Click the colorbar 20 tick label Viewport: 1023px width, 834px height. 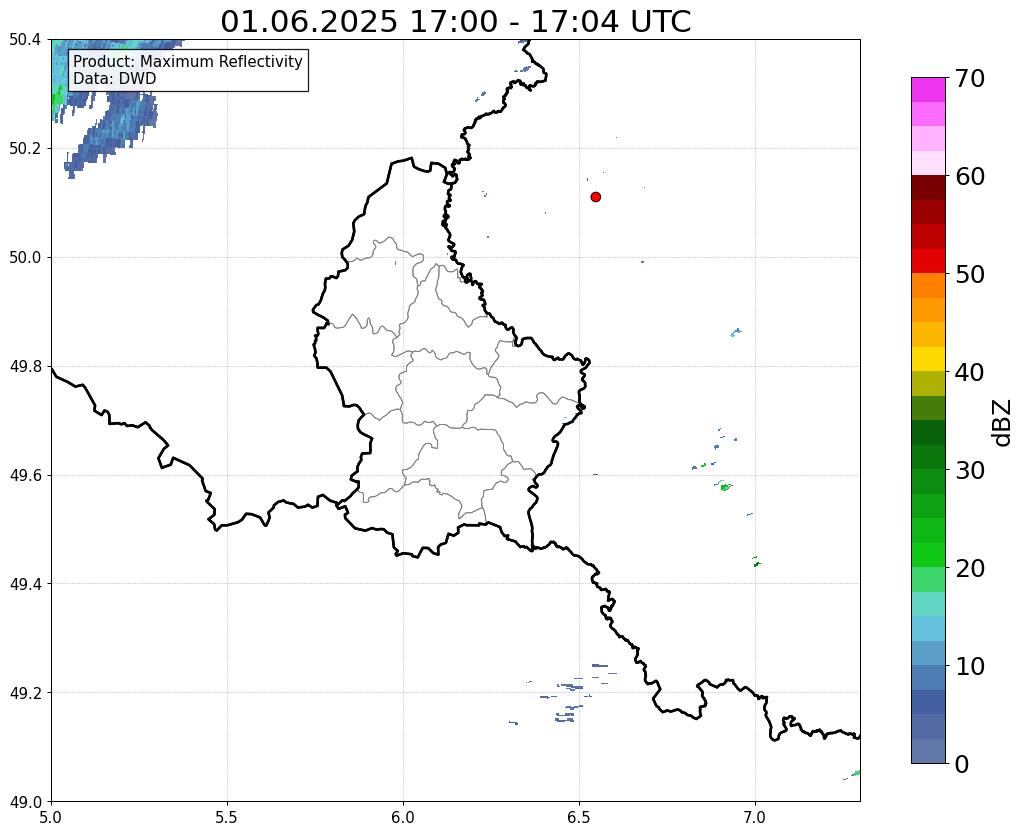970,568
